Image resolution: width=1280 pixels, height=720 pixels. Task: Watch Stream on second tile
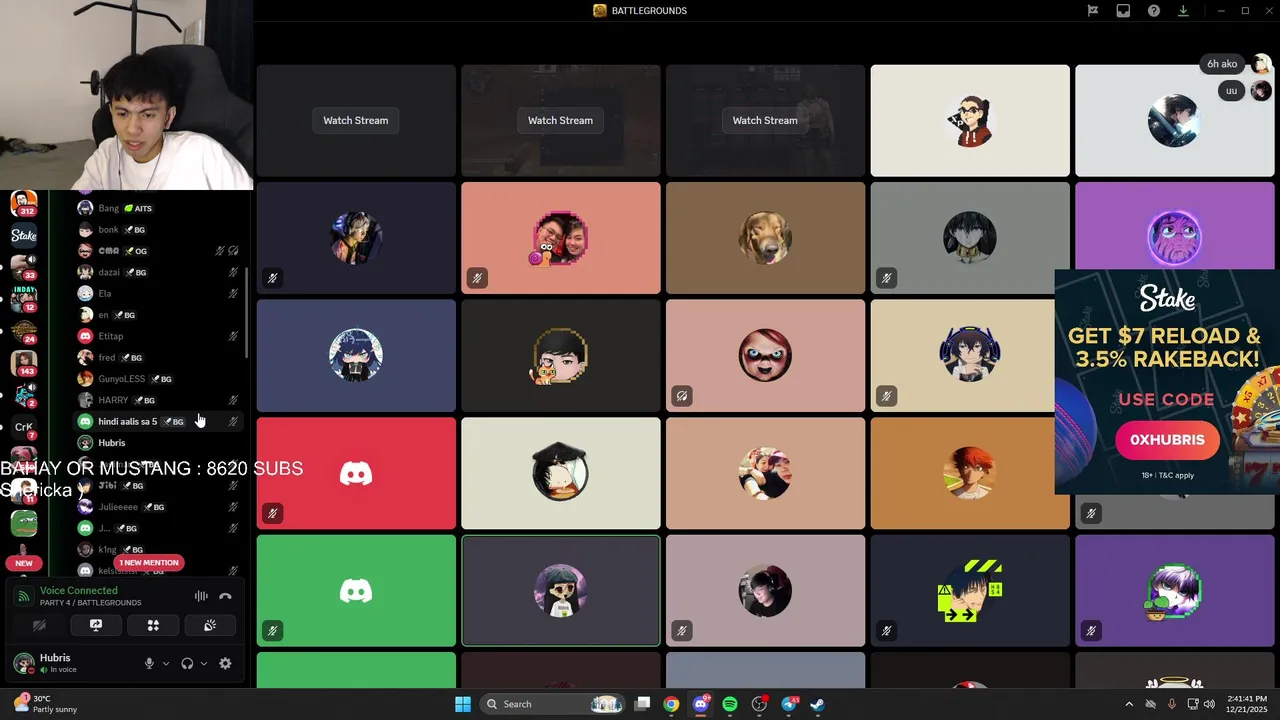pyautogui.click(x=560, y=120)
